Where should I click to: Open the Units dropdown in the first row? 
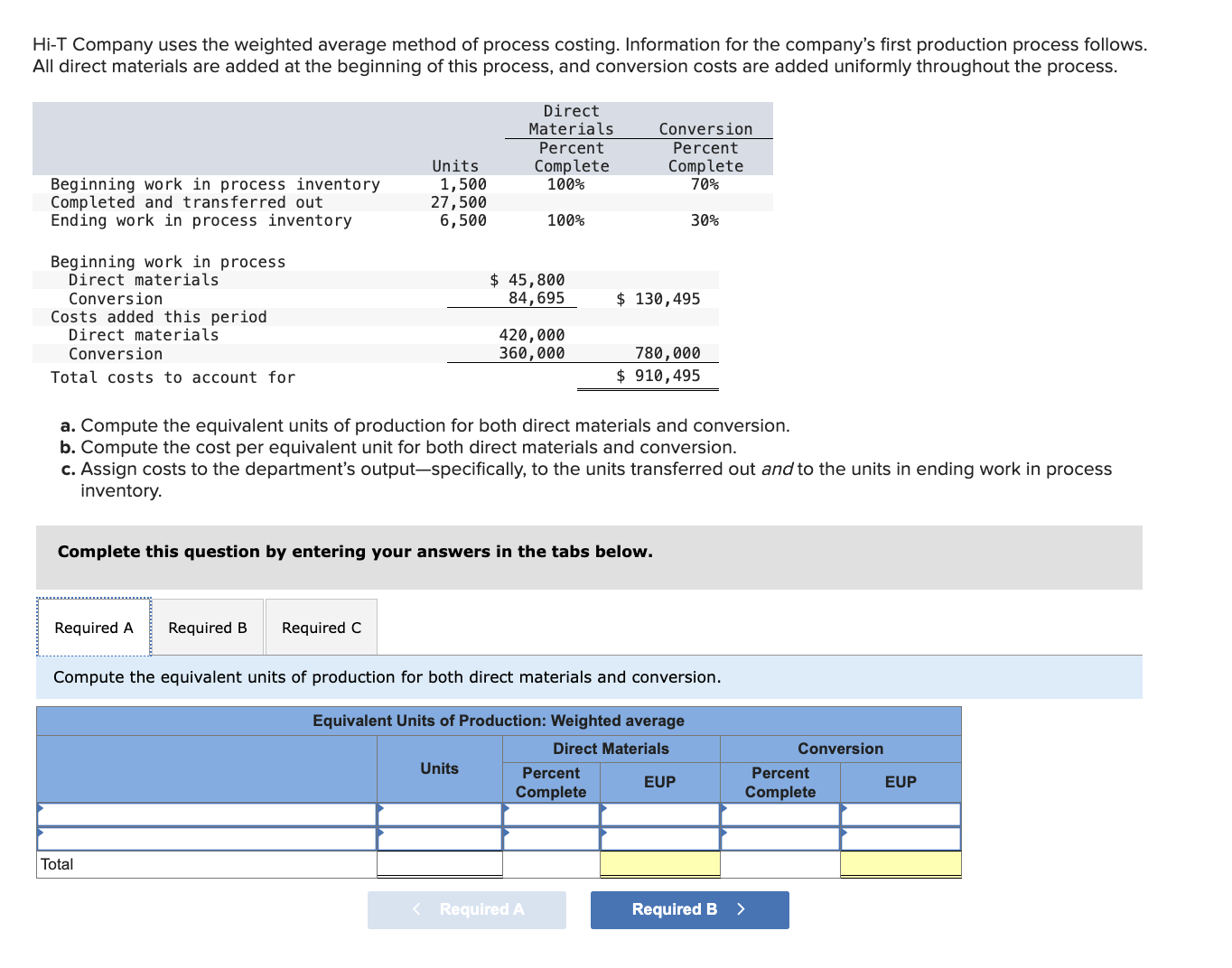[x=439, y=814]
